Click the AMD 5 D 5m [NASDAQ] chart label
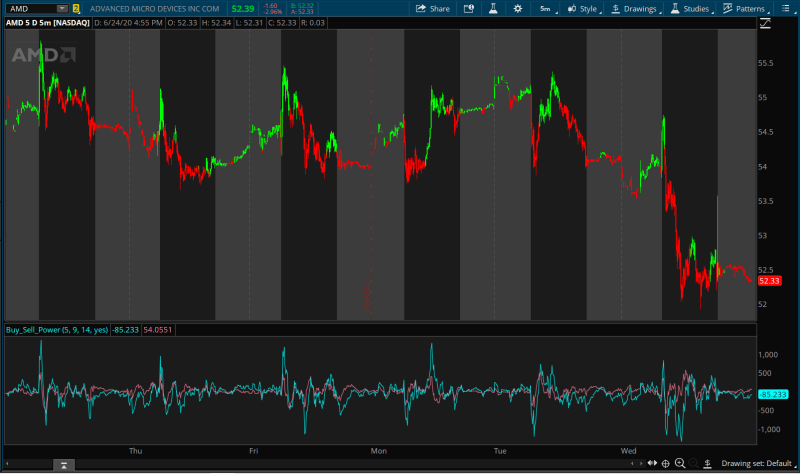Viewport: 800px width, 474px height. (x=47, y=23)
